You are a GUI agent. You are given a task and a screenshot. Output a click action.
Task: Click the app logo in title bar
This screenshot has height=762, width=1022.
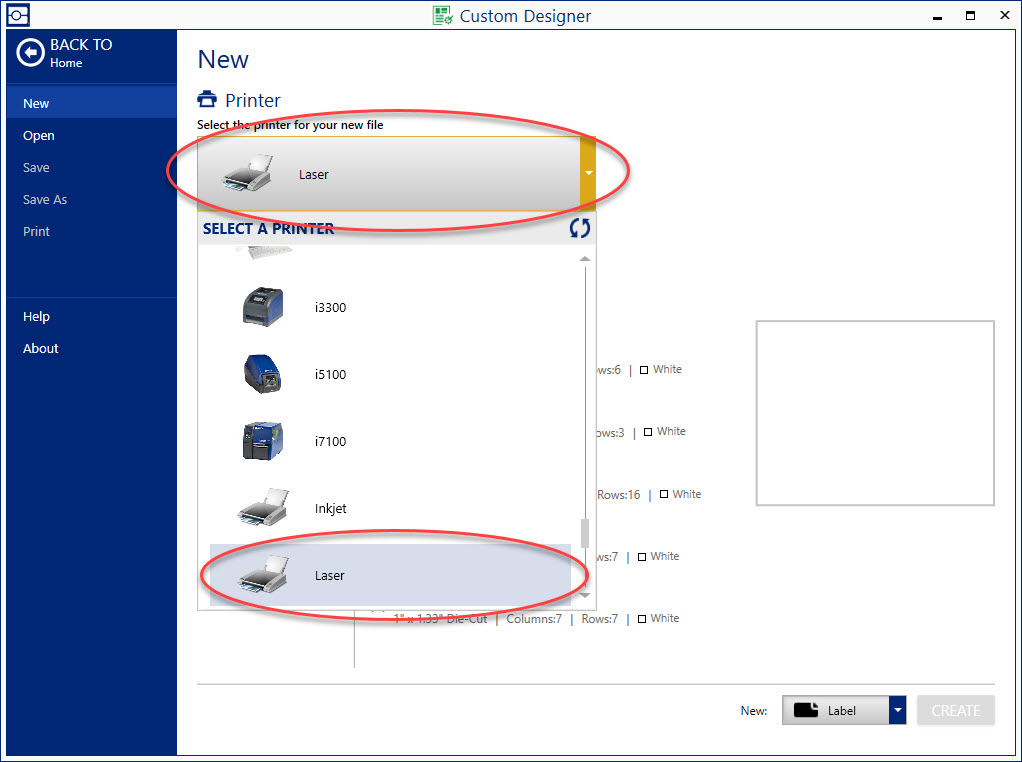coord(17,16)
